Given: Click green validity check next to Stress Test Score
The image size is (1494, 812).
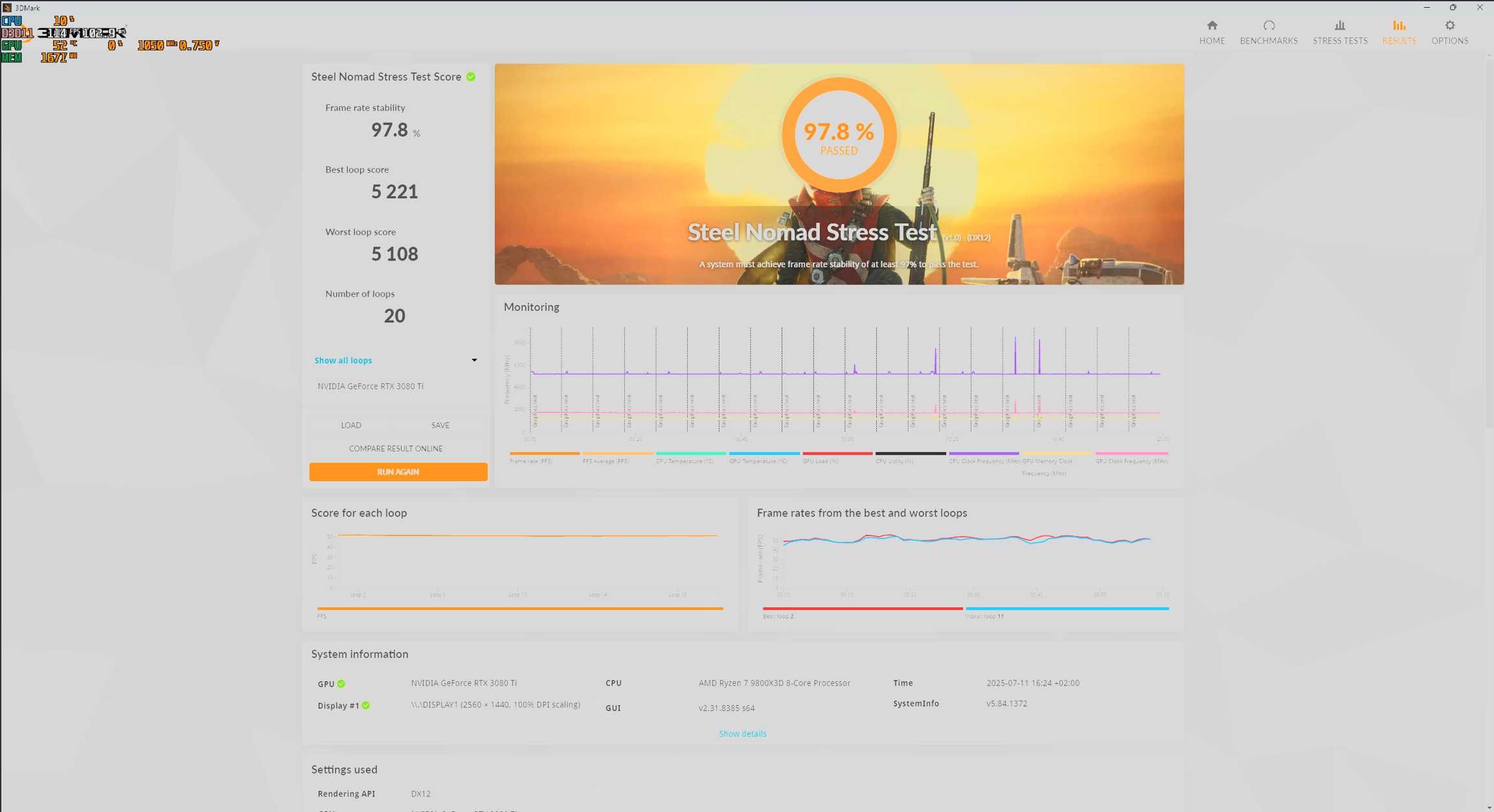Looking at the screenshot, I should 471,76.
